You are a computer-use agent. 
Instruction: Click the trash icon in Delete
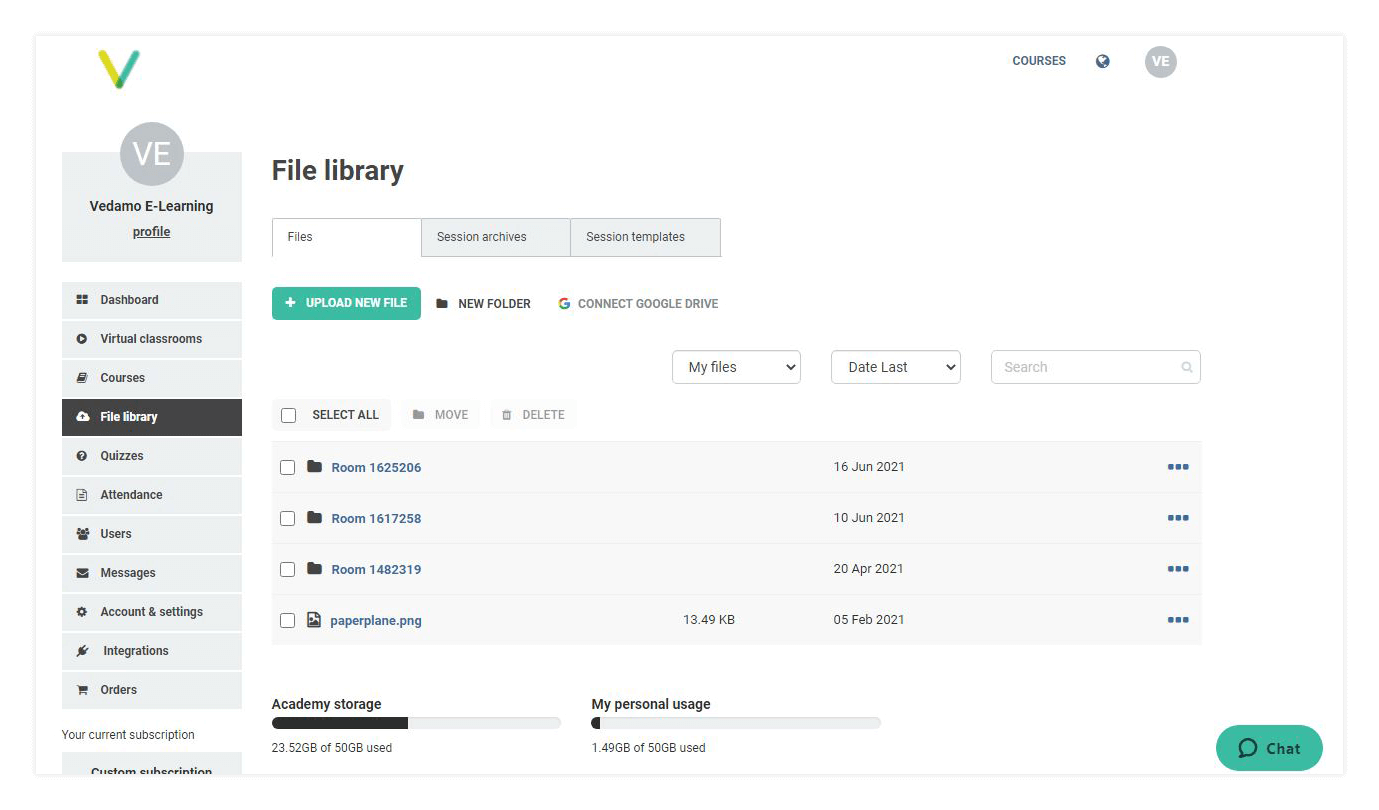[507, 415]
